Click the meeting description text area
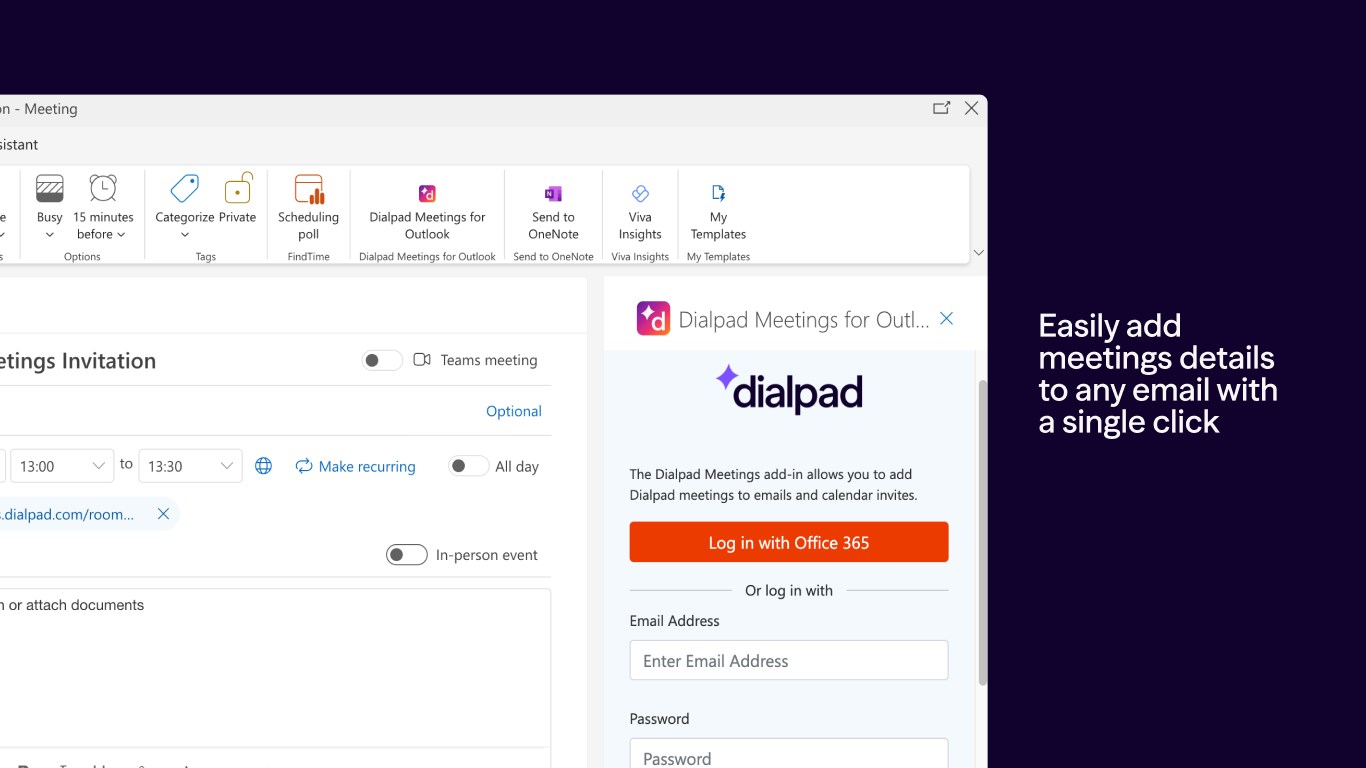The height and width of the screenshot is (768, 1366). point(274,668)
